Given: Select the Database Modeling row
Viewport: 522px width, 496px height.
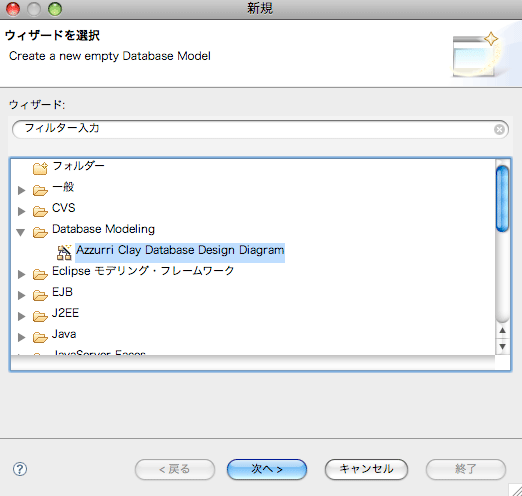Looking at the screenshot, I should pos(103,229).
